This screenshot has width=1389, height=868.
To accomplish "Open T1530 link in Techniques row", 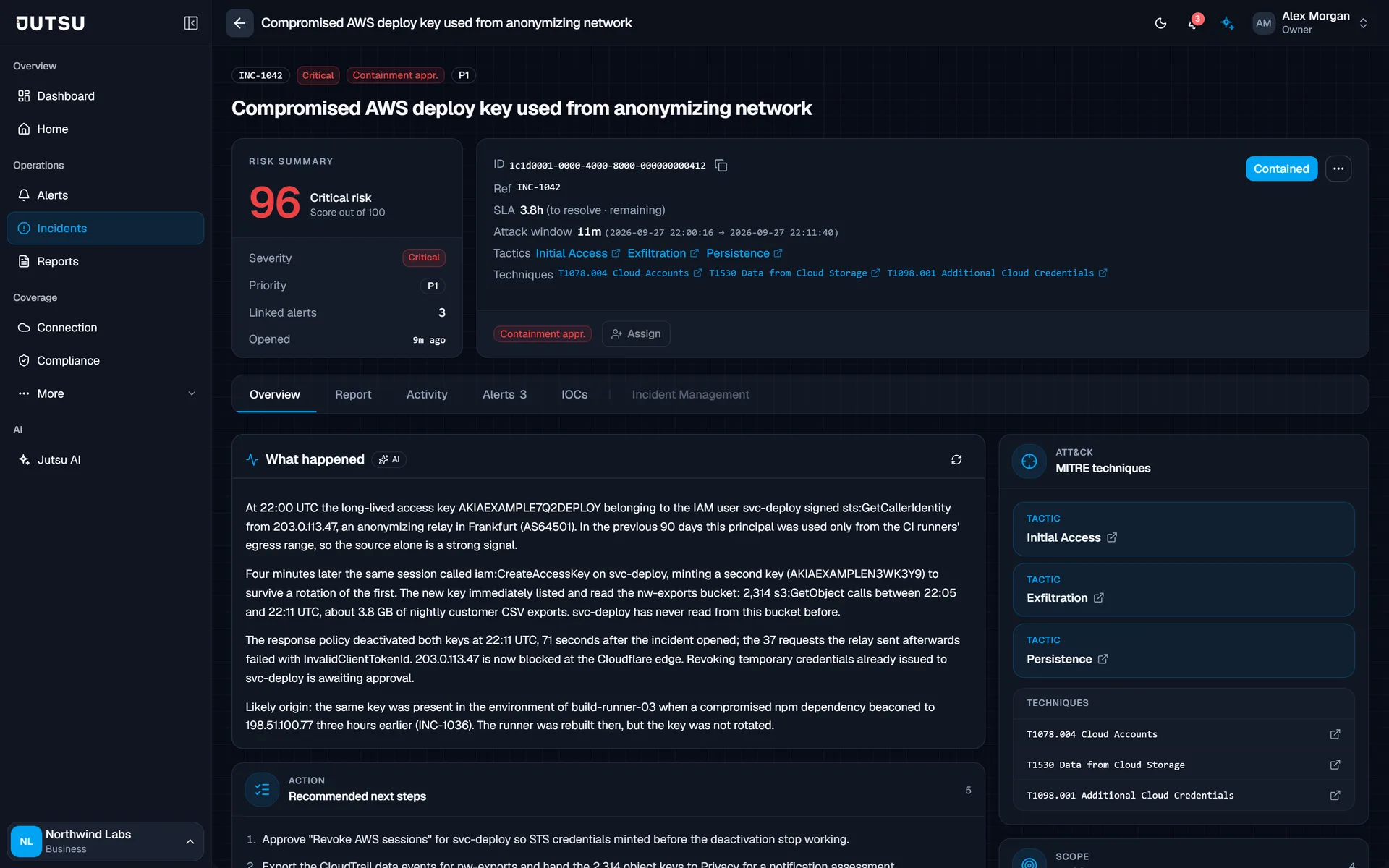I will click(x=794, y=273).
